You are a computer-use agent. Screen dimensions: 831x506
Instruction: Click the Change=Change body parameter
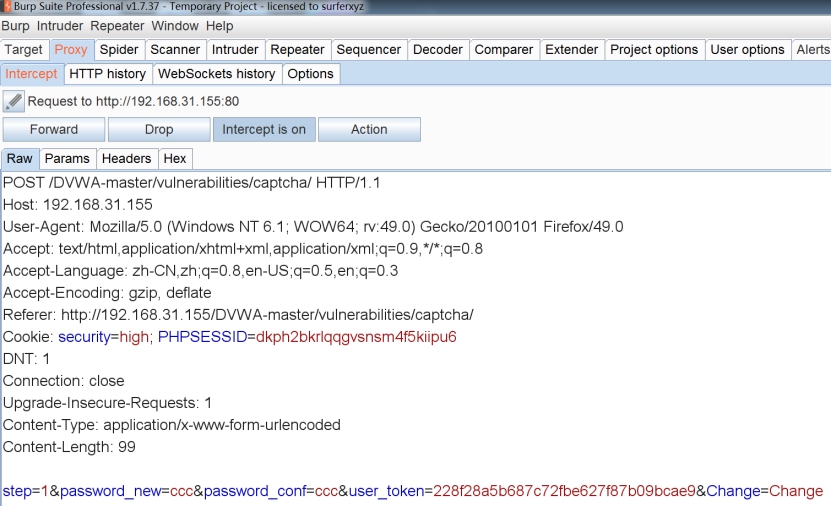[x=765, y=491]
